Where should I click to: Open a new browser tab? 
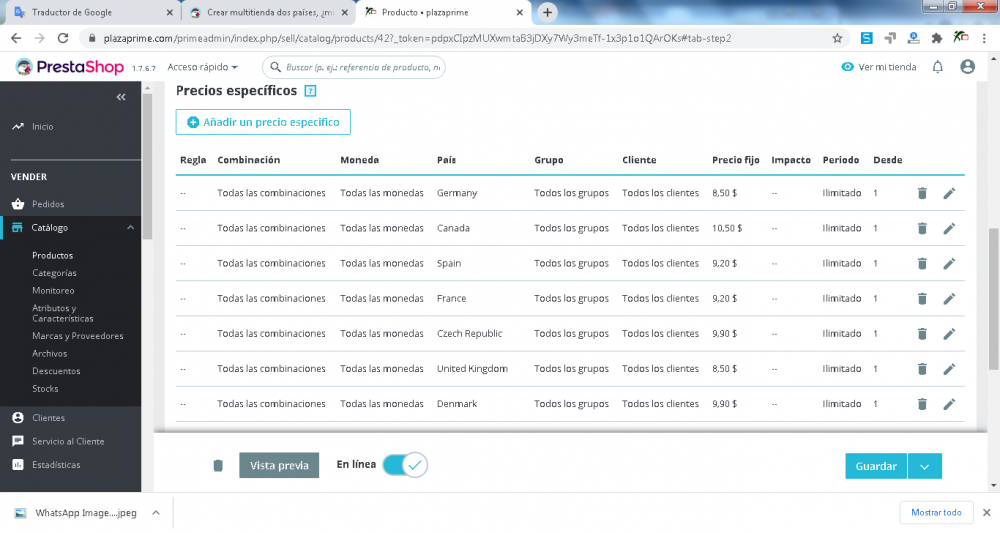pos(547,12)
